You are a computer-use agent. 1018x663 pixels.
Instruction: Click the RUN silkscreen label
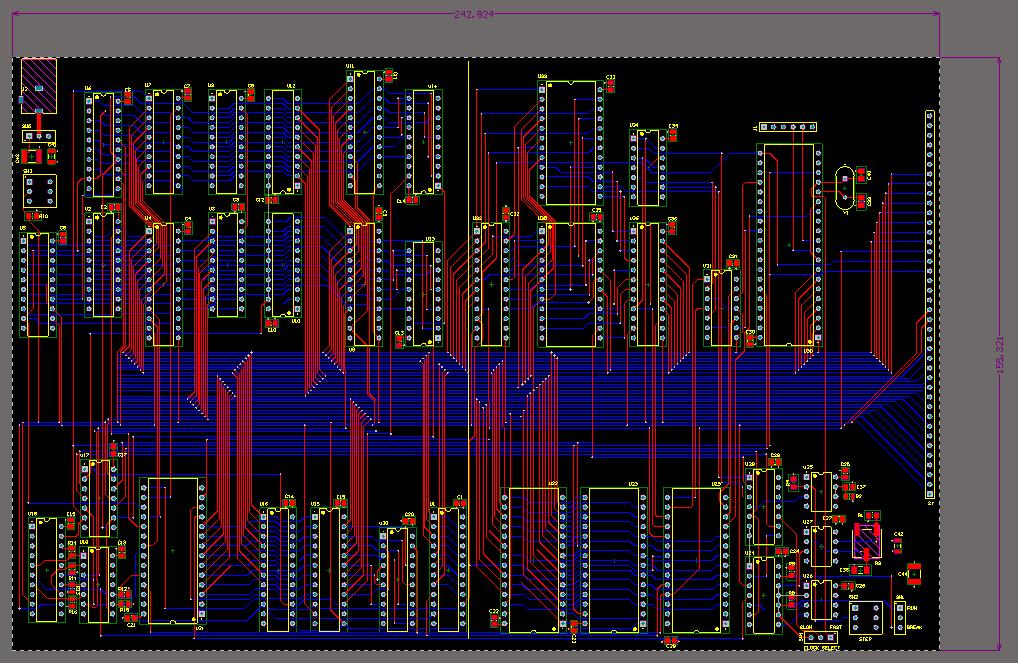click(x=912, y=608)
